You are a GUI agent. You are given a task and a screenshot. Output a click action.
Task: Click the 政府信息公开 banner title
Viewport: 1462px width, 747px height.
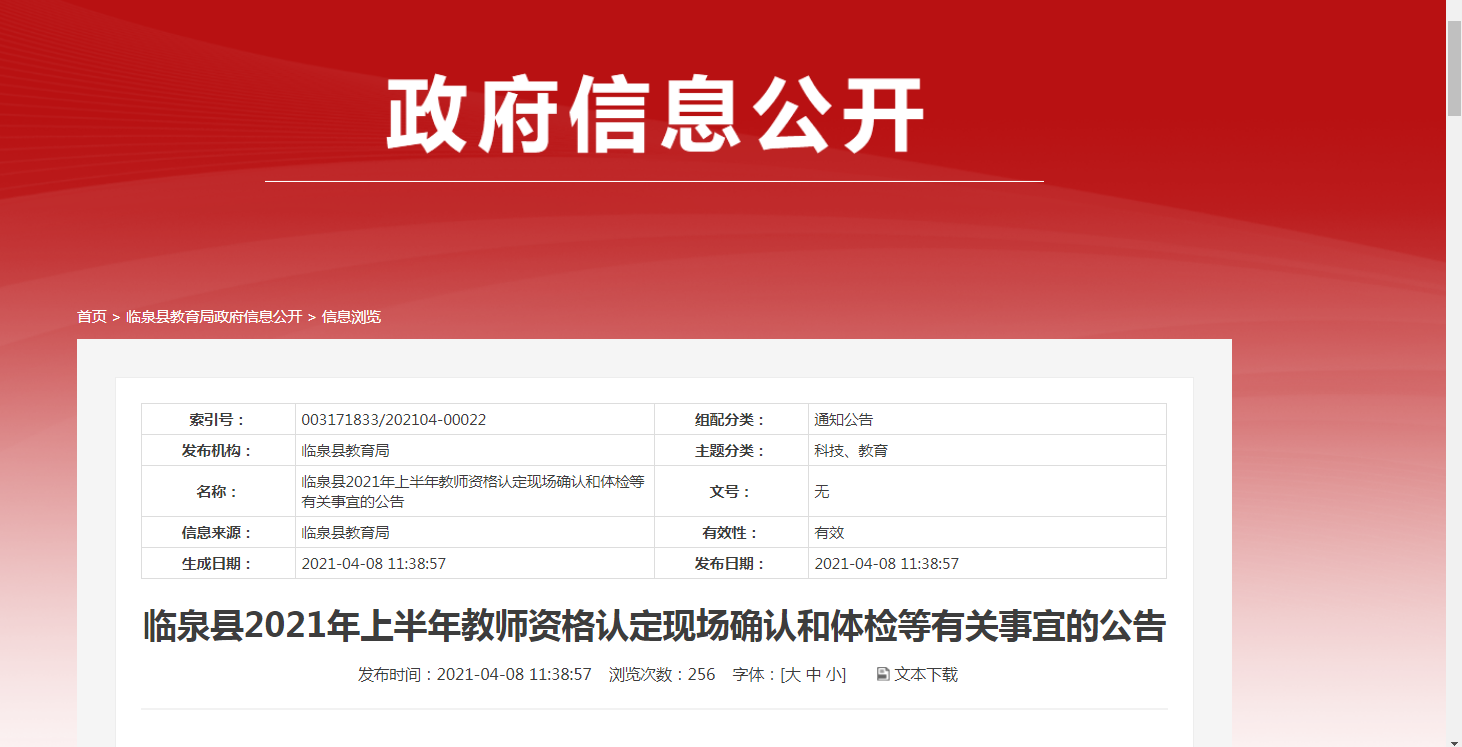click(655, 117)
